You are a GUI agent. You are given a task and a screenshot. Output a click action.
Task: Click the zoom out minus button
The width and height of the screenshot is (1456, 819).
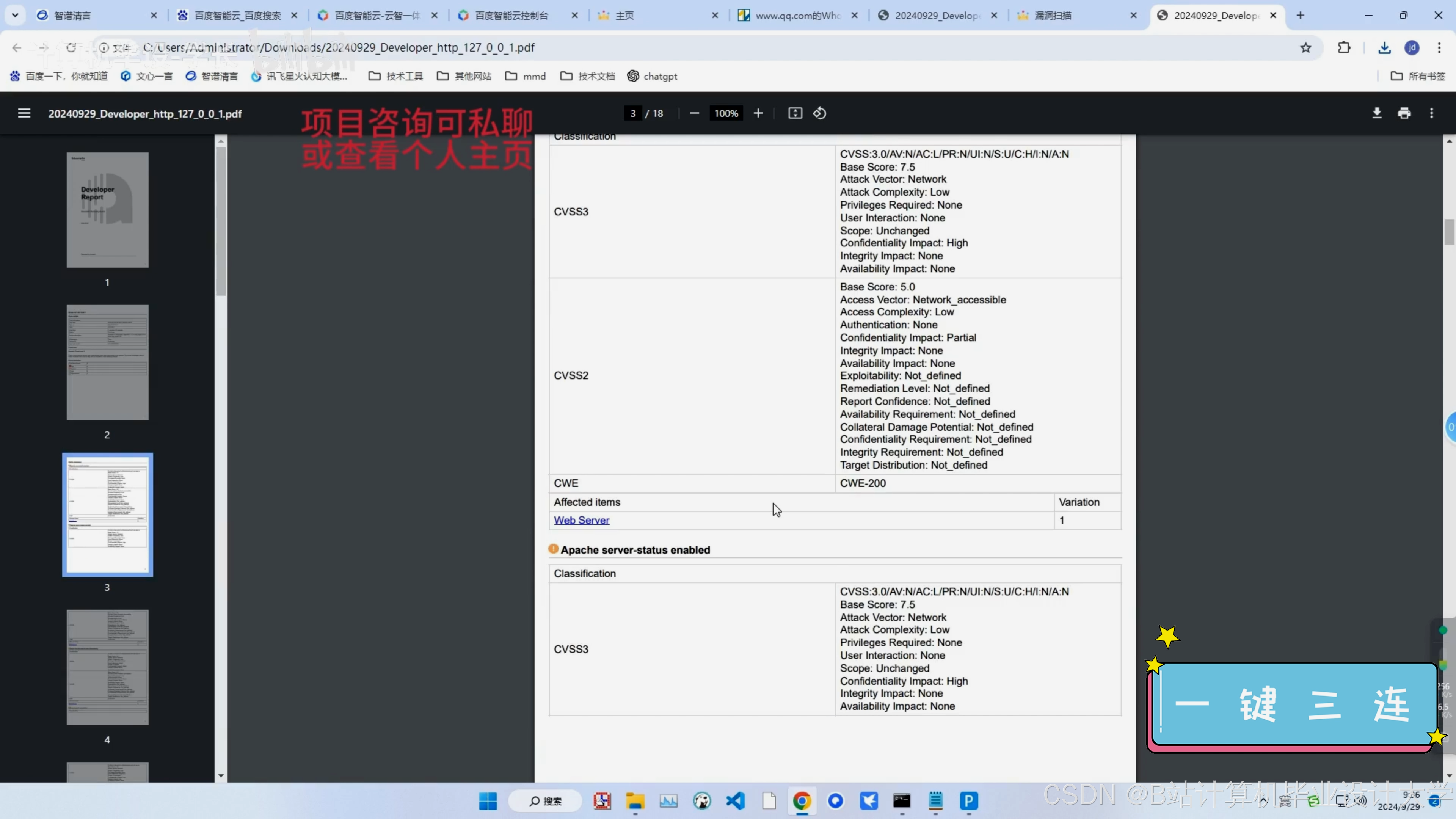(694, 114)
